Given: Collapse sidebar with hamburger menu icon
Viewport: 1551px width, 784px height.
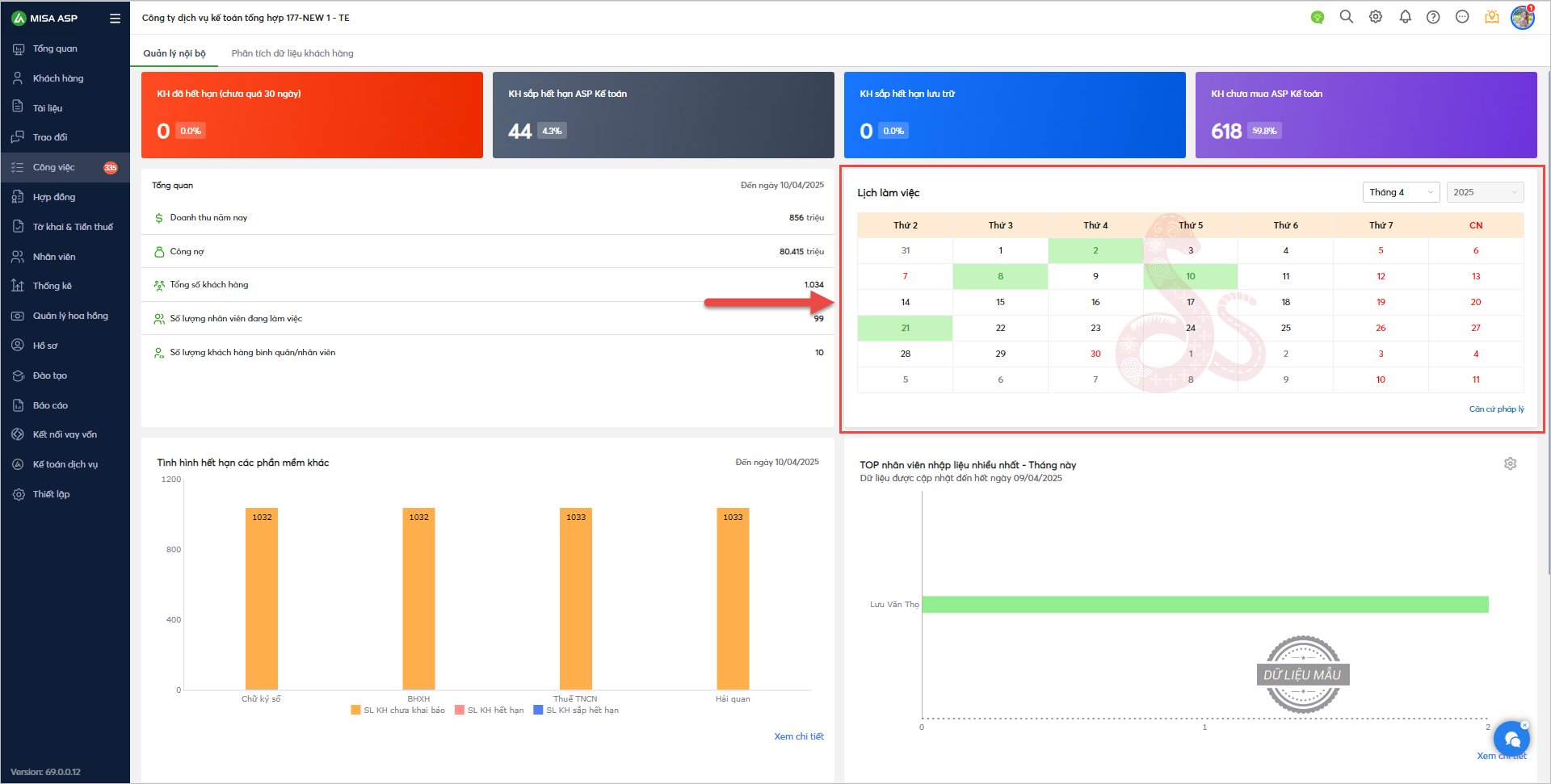Looking at the screenshot, I should tap(115, 18).
